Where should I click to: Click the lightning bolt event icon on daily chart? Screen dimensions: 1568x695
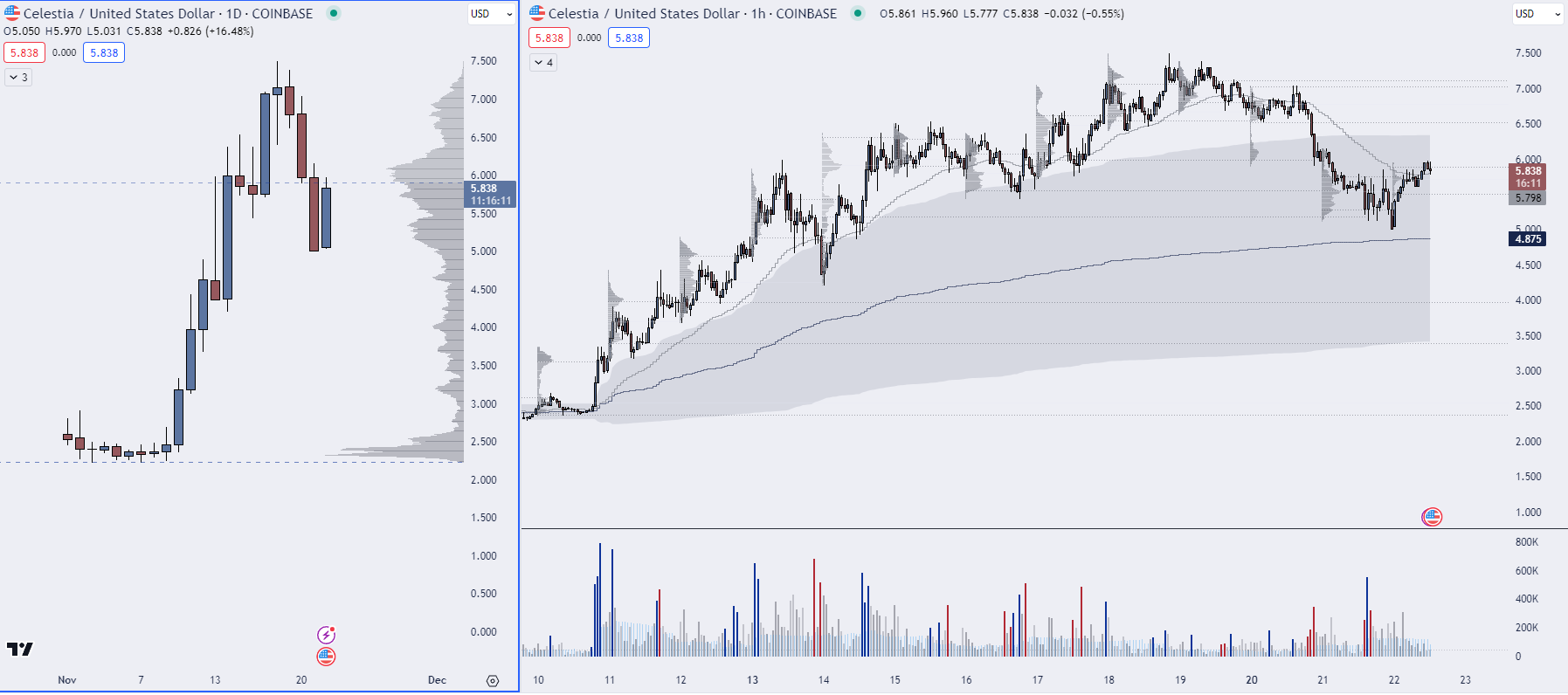326,635
